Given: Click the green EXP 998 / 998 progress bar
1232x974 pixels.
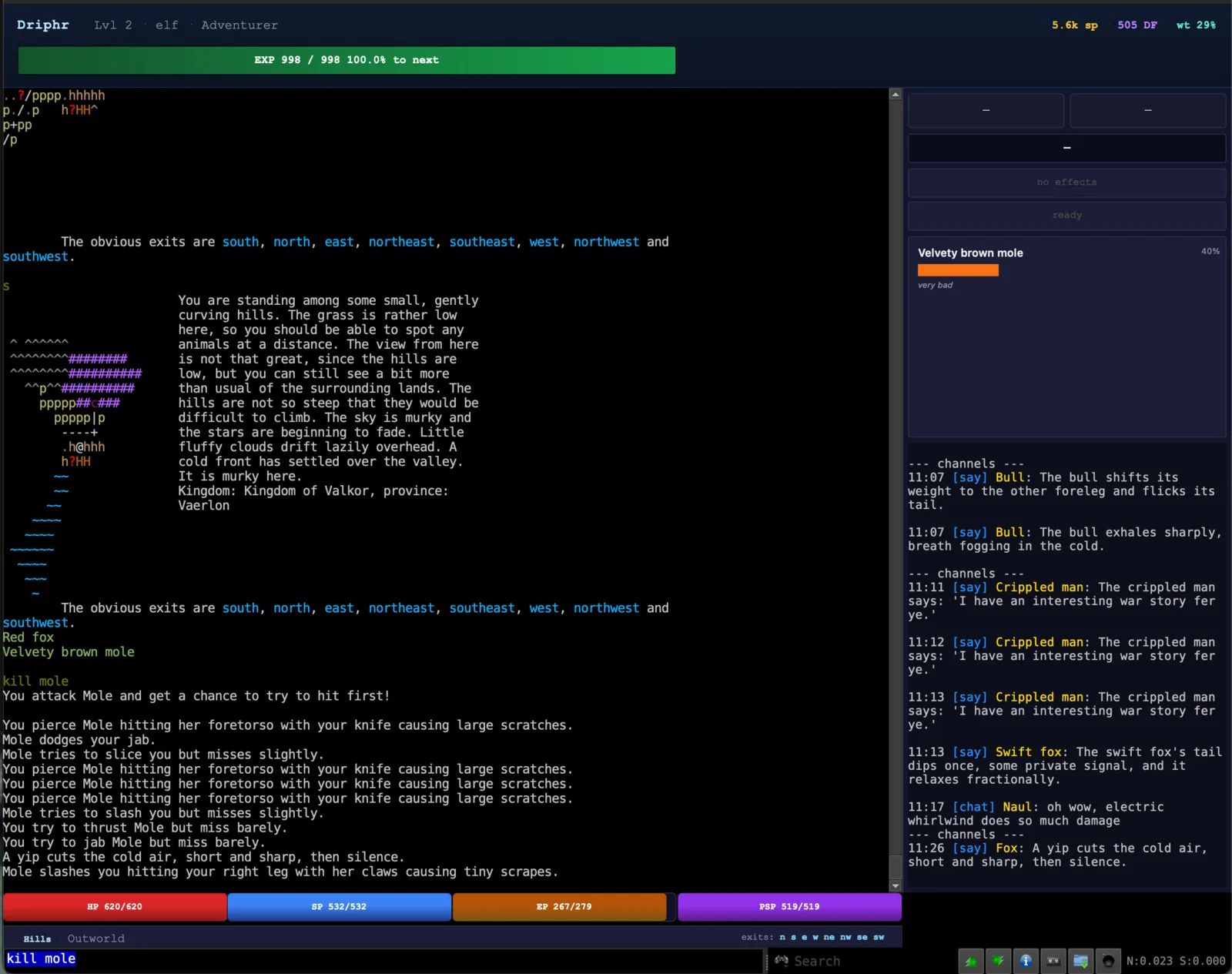Looking at the screenshot, I should [346, 60].
